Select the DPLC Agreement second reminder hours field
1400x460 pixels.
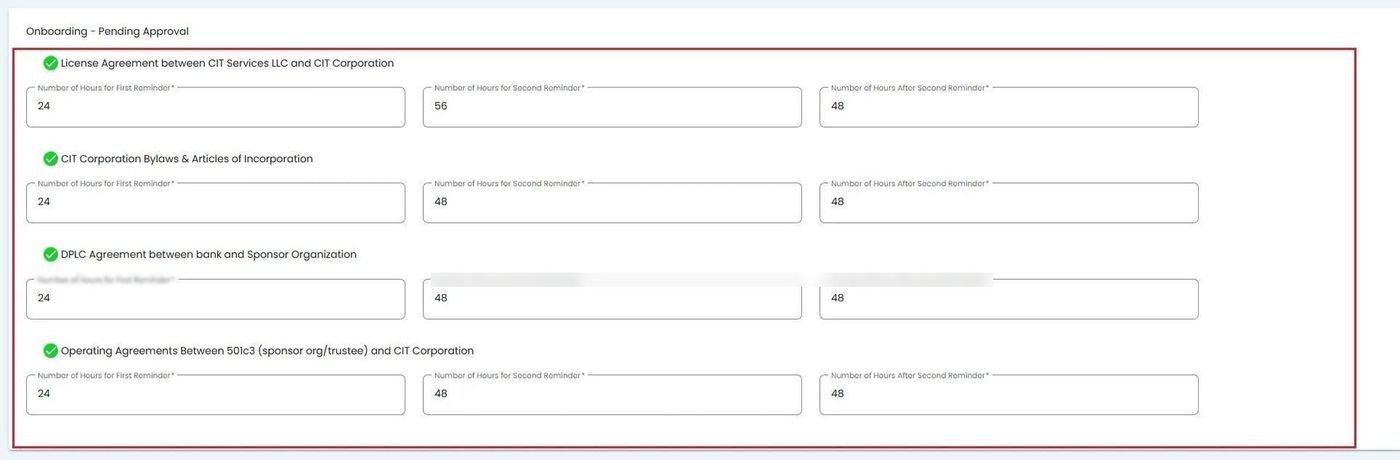[x=611, y=299]
